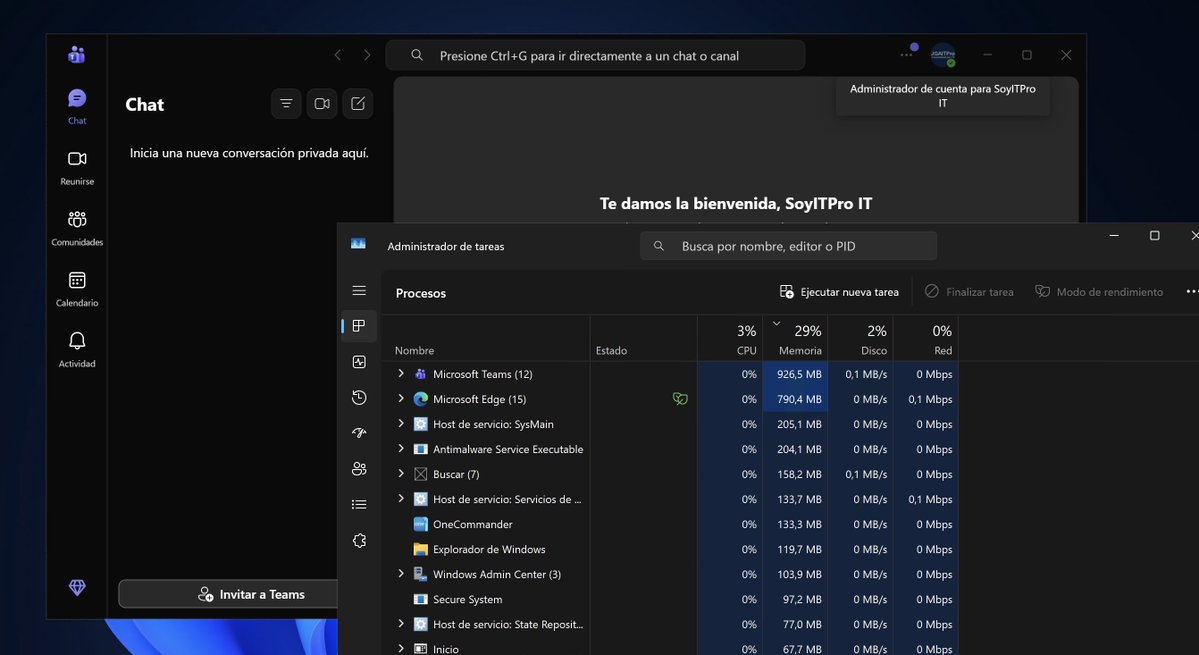The width and height of the screenshot is (1199, 655).
Task: Select the Procesos page icon in Task Manager
Action: coord(359,326)
